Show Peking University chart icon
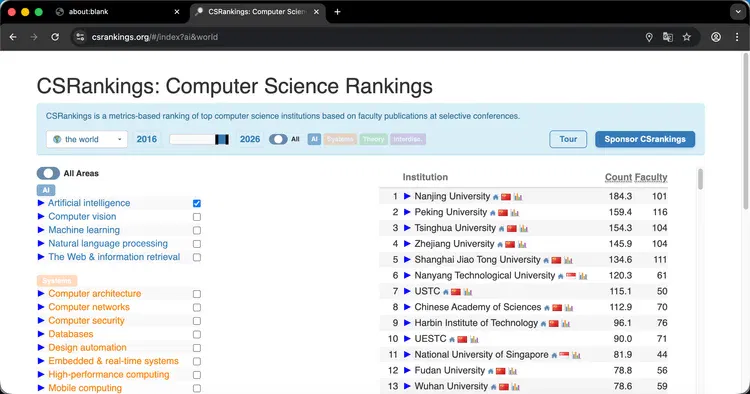 click(x=515, y=212)
